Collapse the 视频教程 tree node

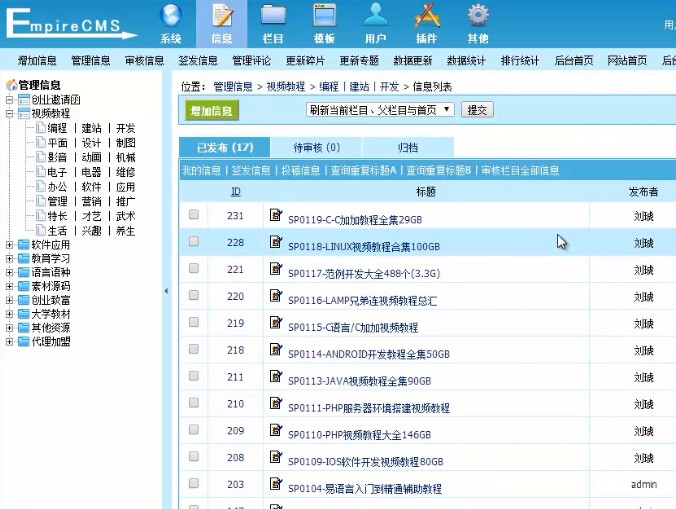click(x=9, y=114)
